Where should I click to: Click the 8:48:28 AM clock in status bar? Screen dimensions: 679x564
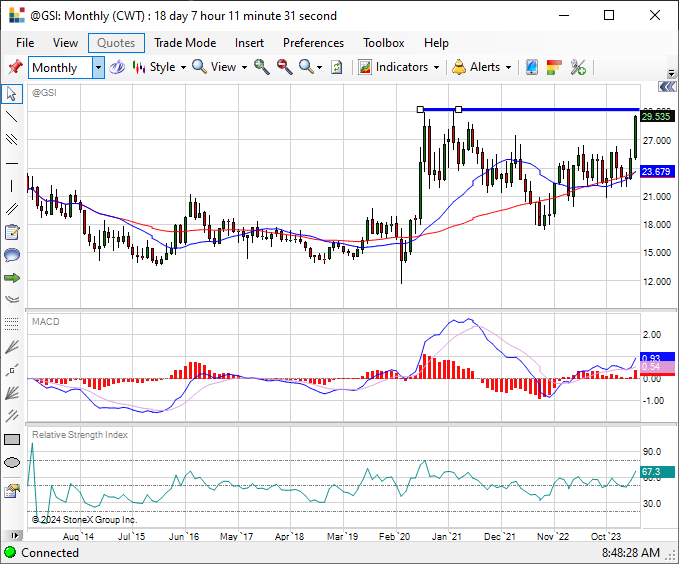630,553
